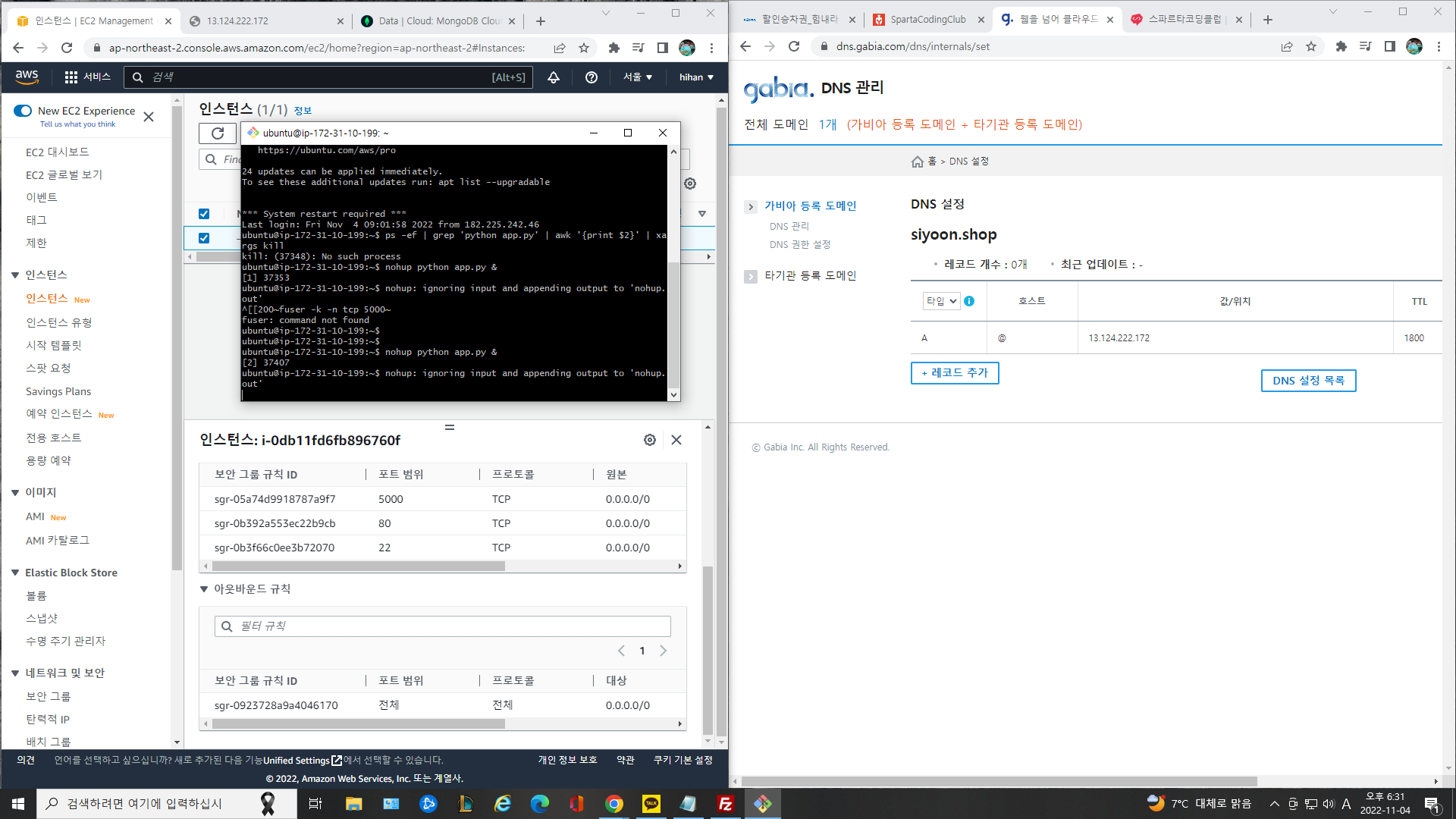Viewport: 1456px width, 819px height.
Task: Open the region selector 서울
Action: 638,77
